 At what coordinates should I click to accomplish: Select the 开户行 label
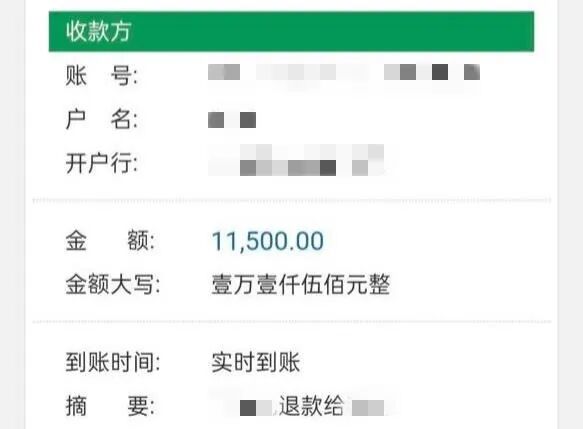tap(102, 163)
